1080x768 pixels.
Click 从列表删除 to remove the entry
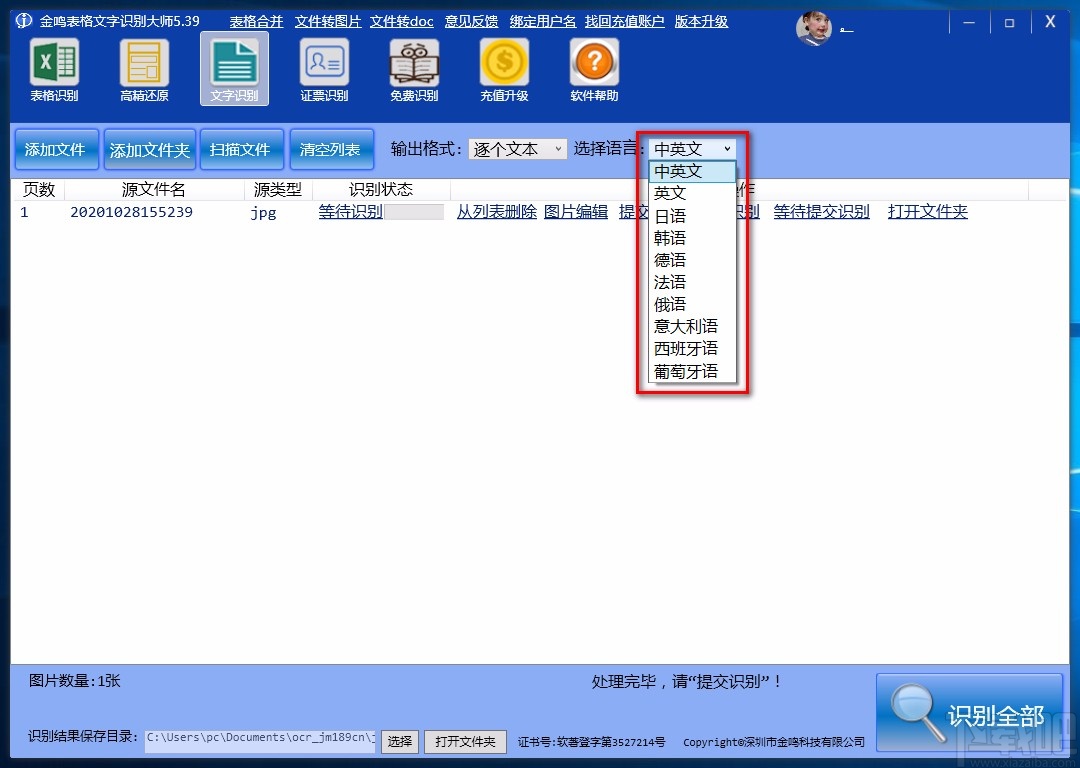click(x=496, y=211)
